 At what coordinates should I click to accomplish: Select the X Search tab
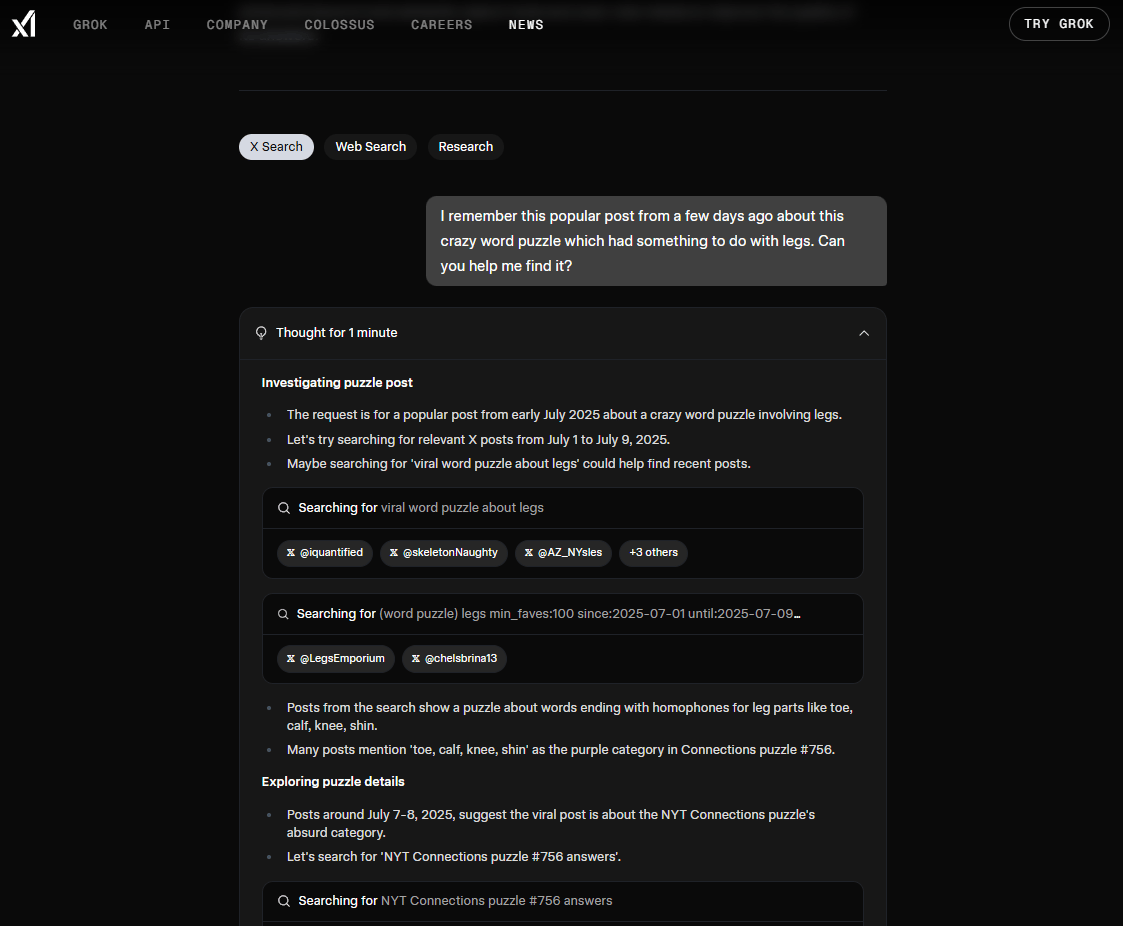(276, 147)
